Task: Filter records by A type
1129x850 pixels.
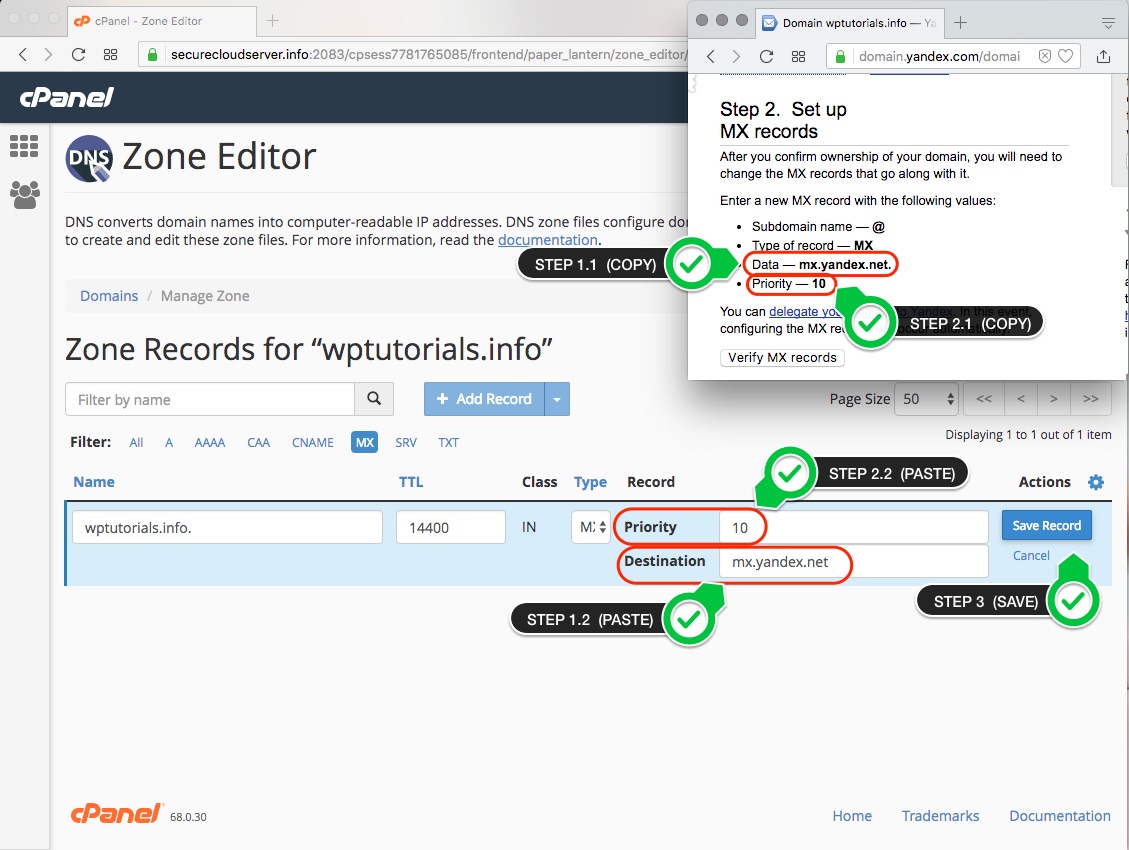Action: tap(169, 443)
